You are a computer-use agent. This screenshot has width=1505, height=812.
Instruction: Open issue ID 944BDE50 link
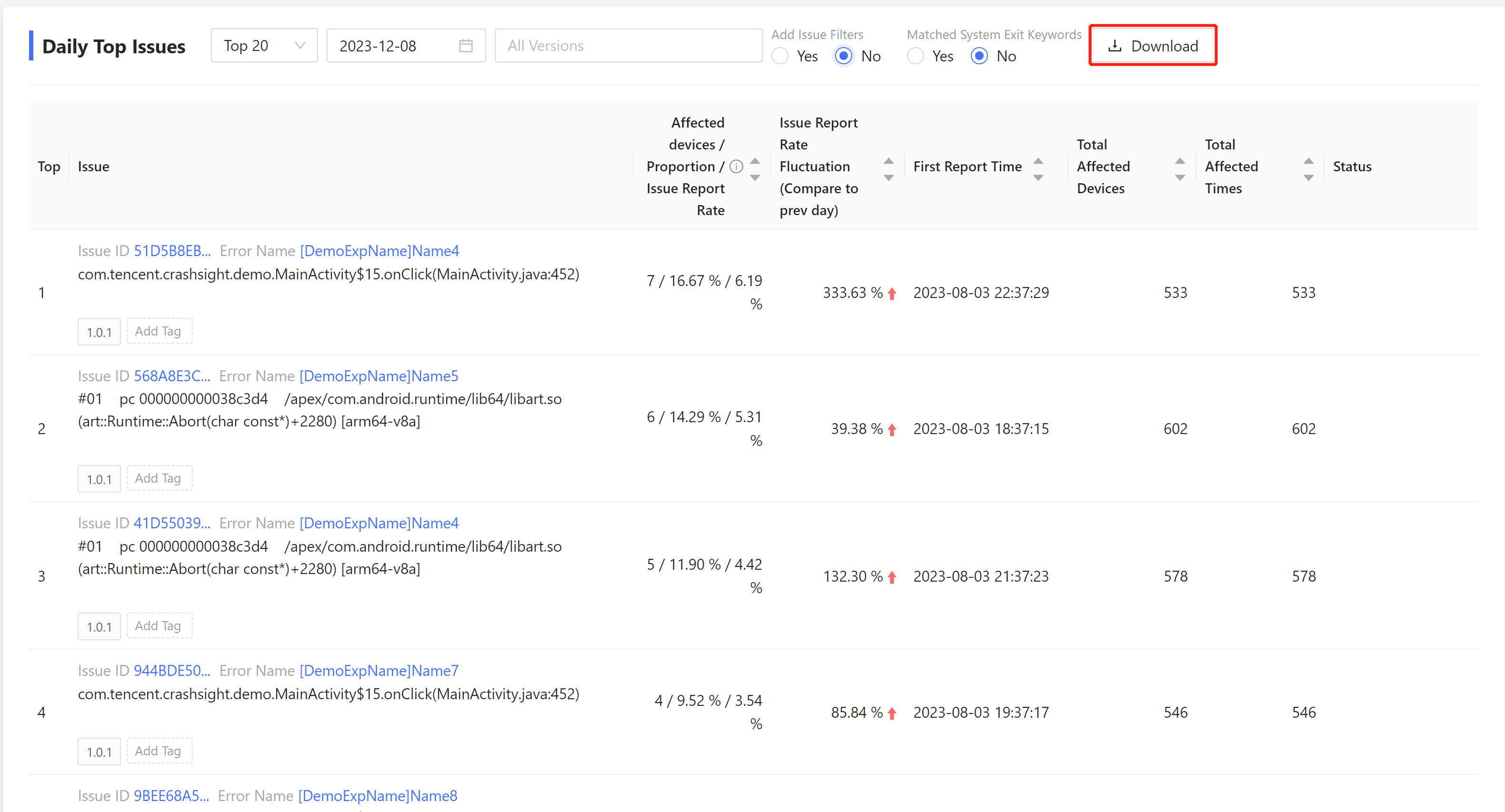(172, 671)
